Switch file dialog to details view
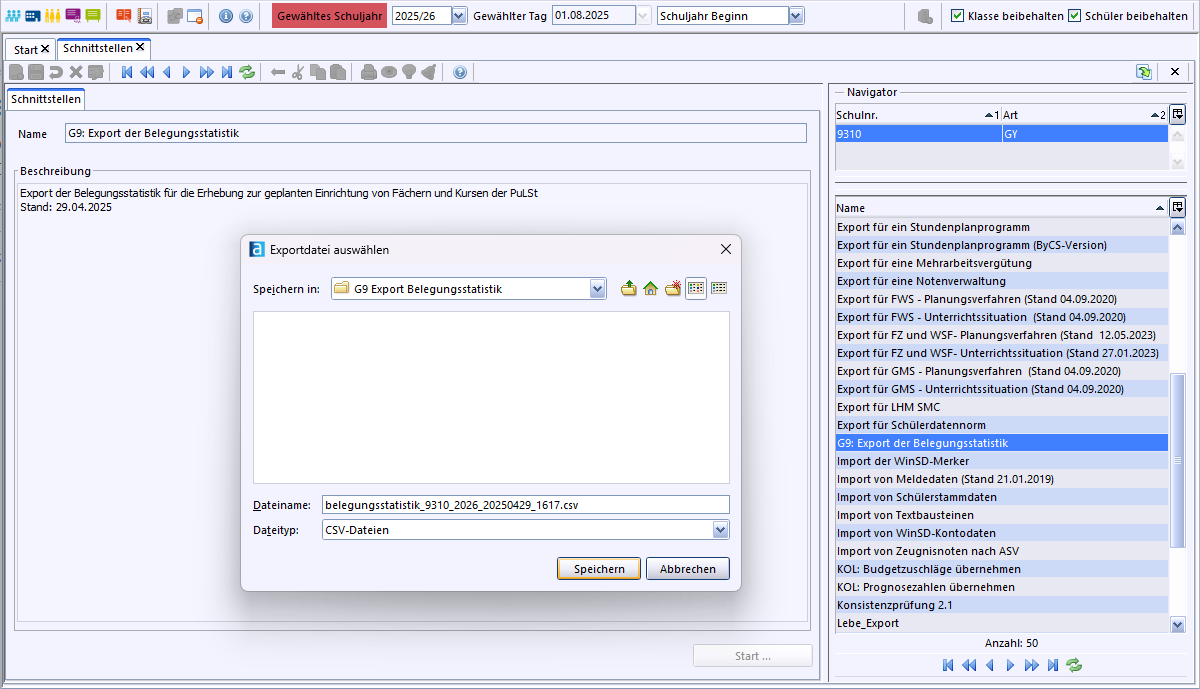 (719, 289)
